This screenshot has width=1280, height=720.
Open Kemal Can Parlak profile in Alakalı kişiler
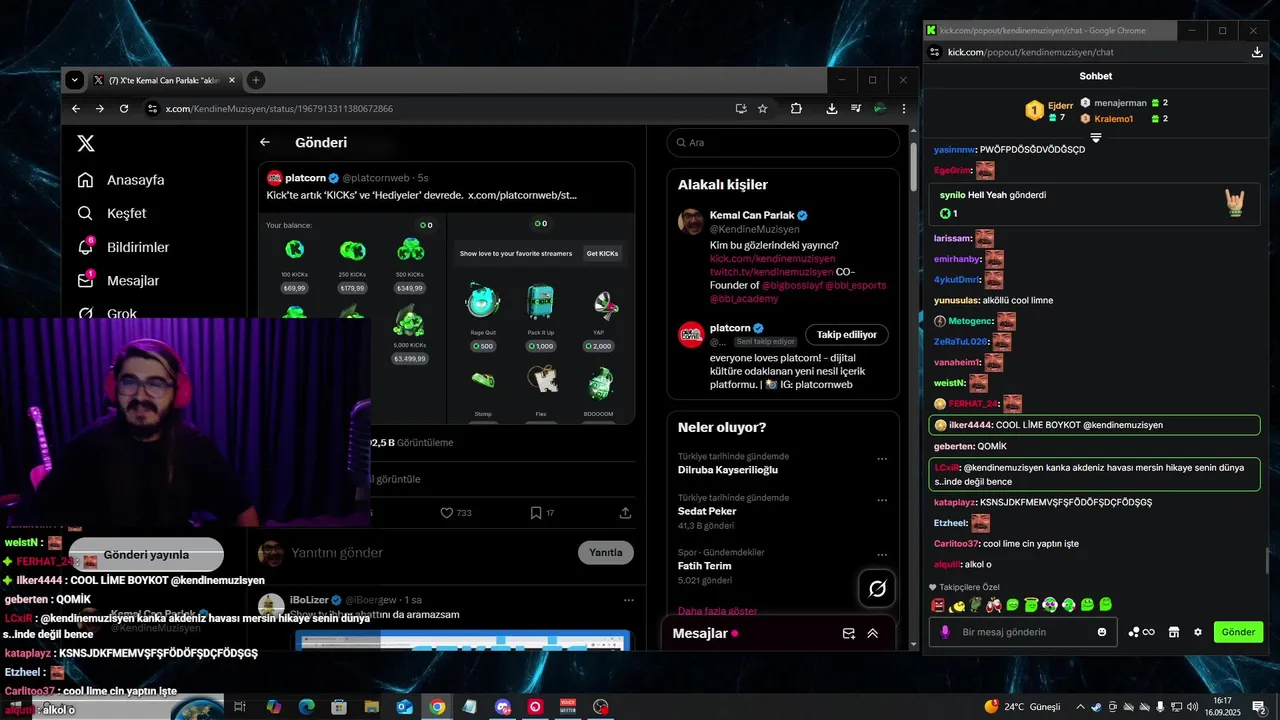(x=751, y=215)
